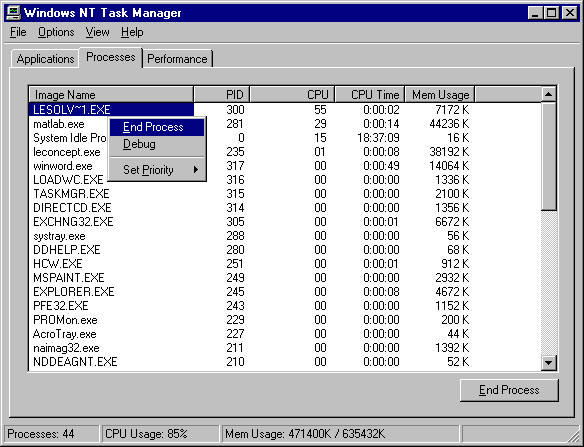Close the Task Manager window
Image resolution: width=584 pixels, height=447 pixels.
tap(569, 13)
